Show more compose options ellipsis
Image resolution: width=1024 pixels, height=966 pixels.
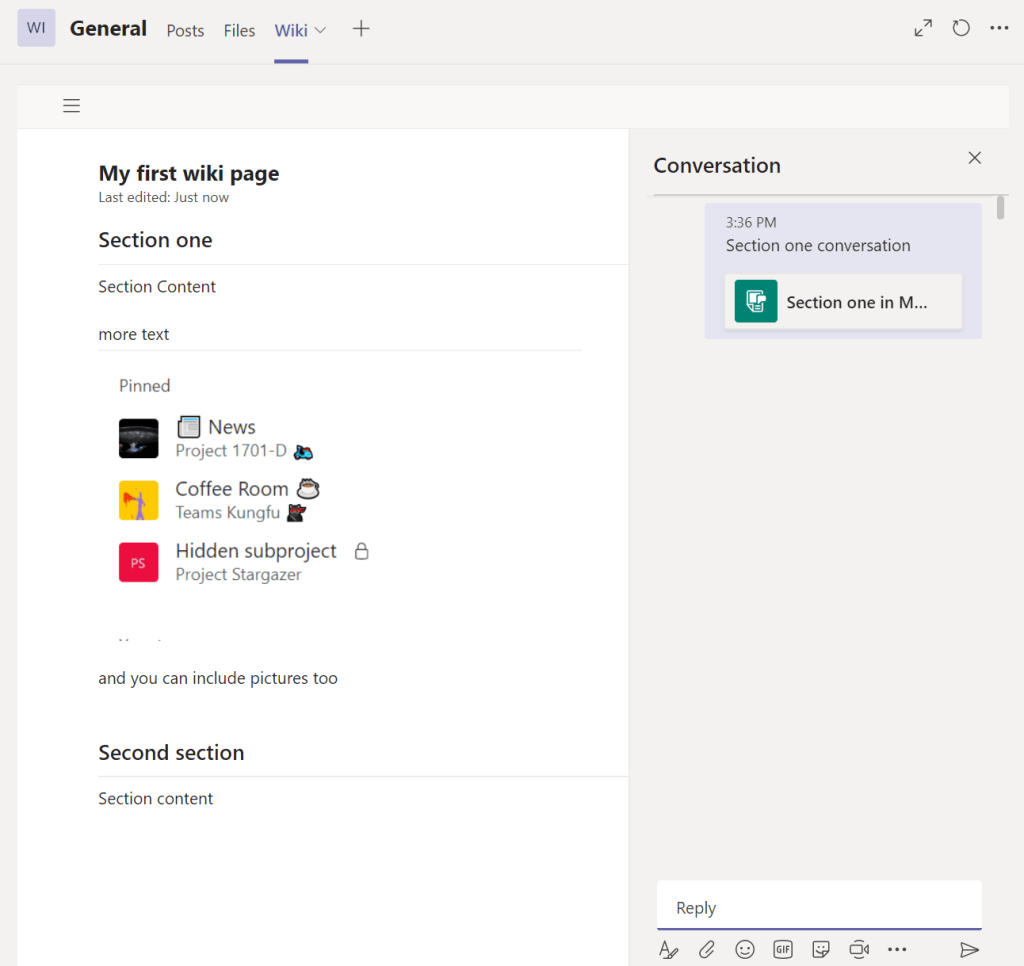[896, 950]
